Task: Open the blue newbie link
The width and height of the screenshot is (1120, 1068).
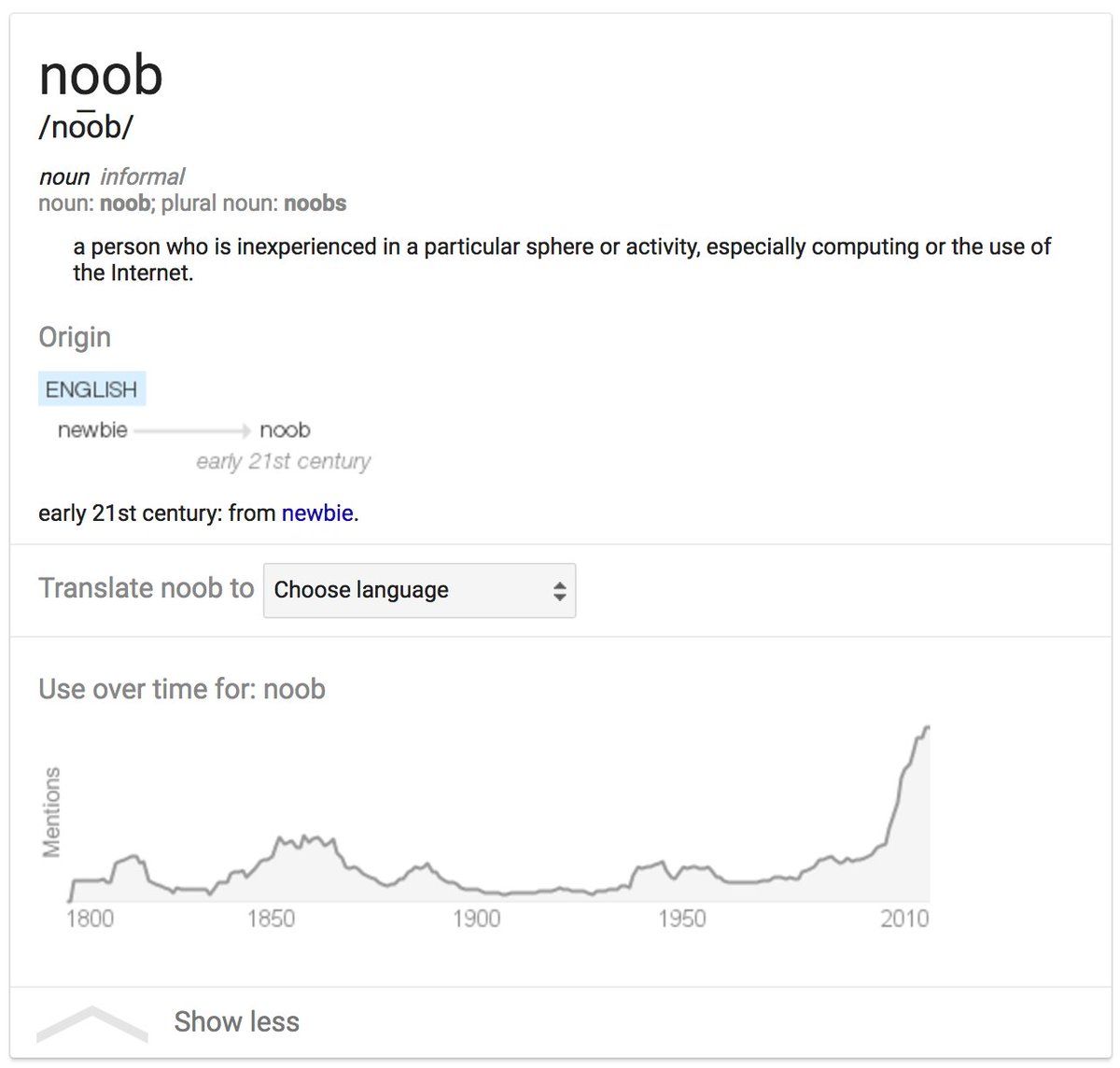Action: coord(317,513)
